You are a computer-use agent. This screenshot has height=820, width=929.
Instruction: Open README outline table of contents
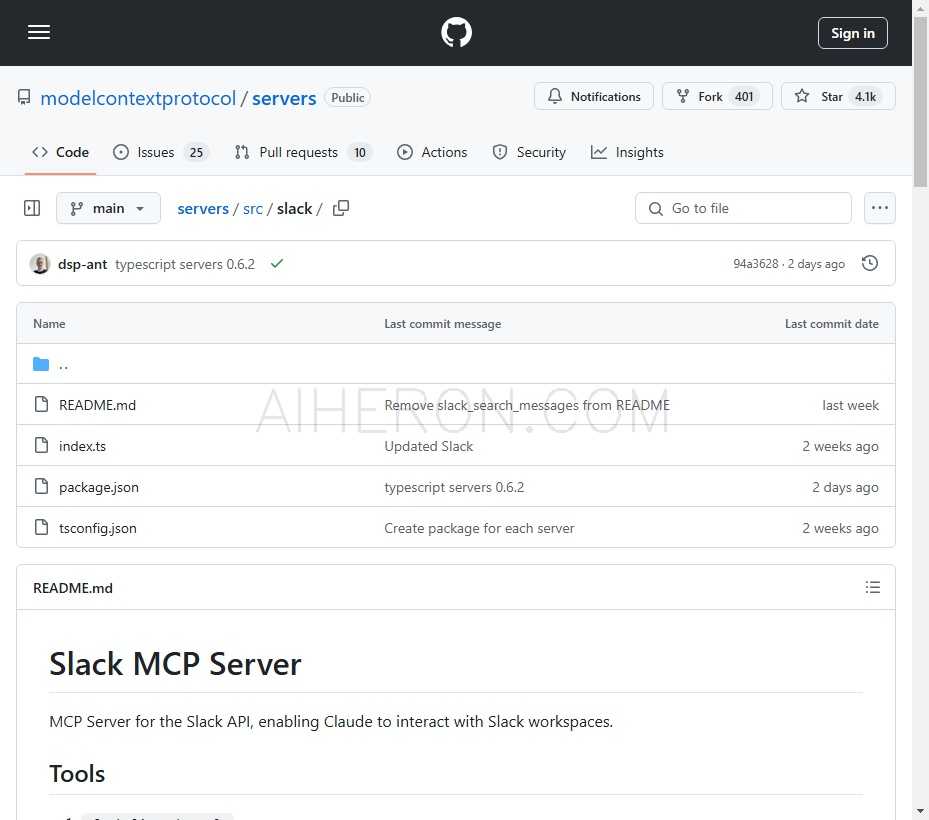[872, 587]
